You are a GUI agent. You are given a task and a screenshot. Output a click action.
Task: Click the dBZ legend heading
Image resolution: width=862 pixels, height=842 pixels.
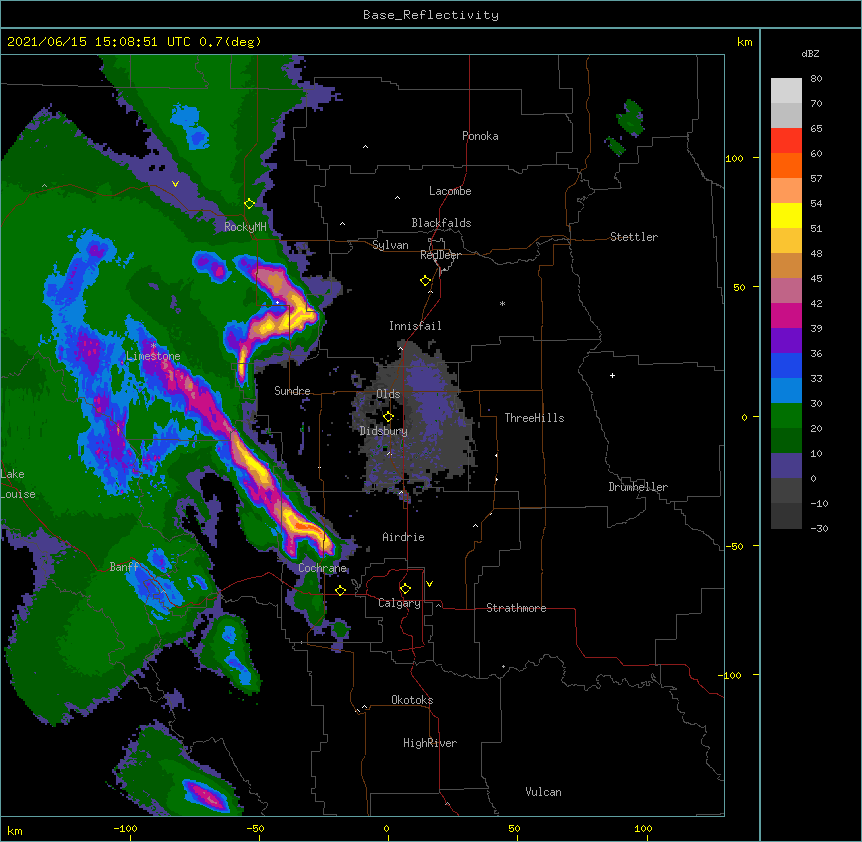pyautogui.click(x=810, y=53)
